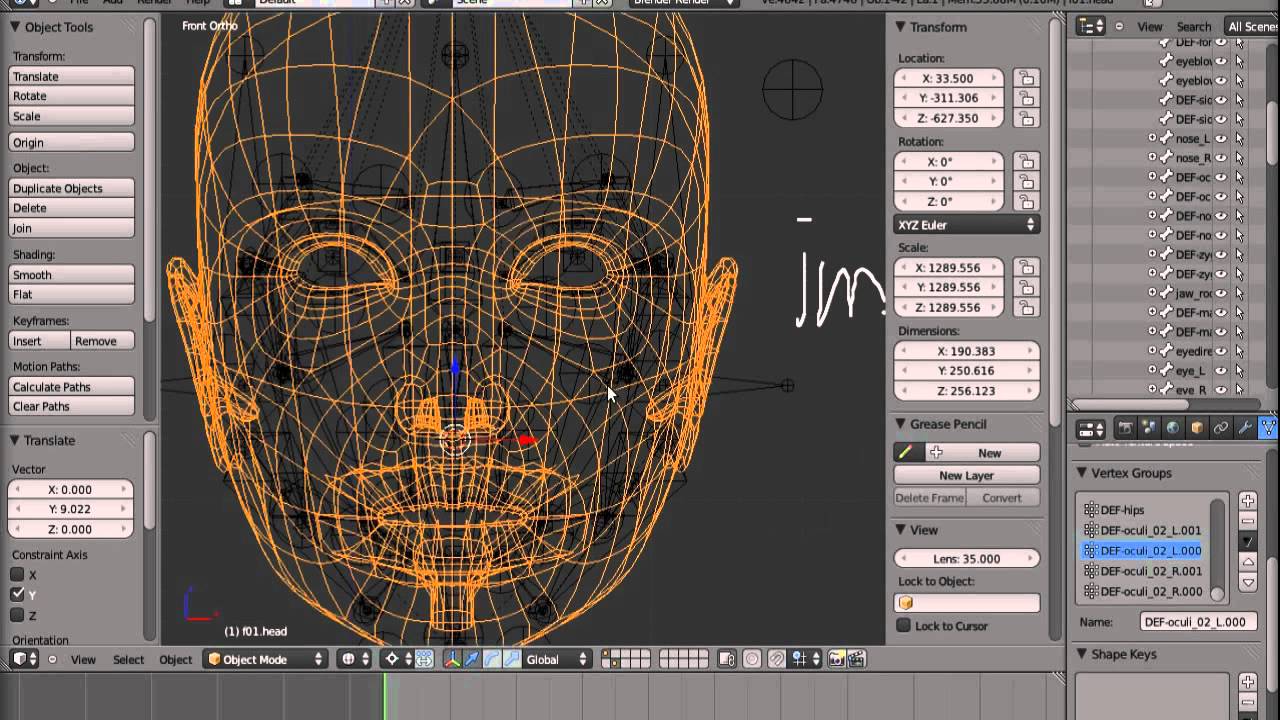This screenshot has height=720, width=1280.
Task: Click the snap magnet icon in the 3D view header
Action: point(776,659)
